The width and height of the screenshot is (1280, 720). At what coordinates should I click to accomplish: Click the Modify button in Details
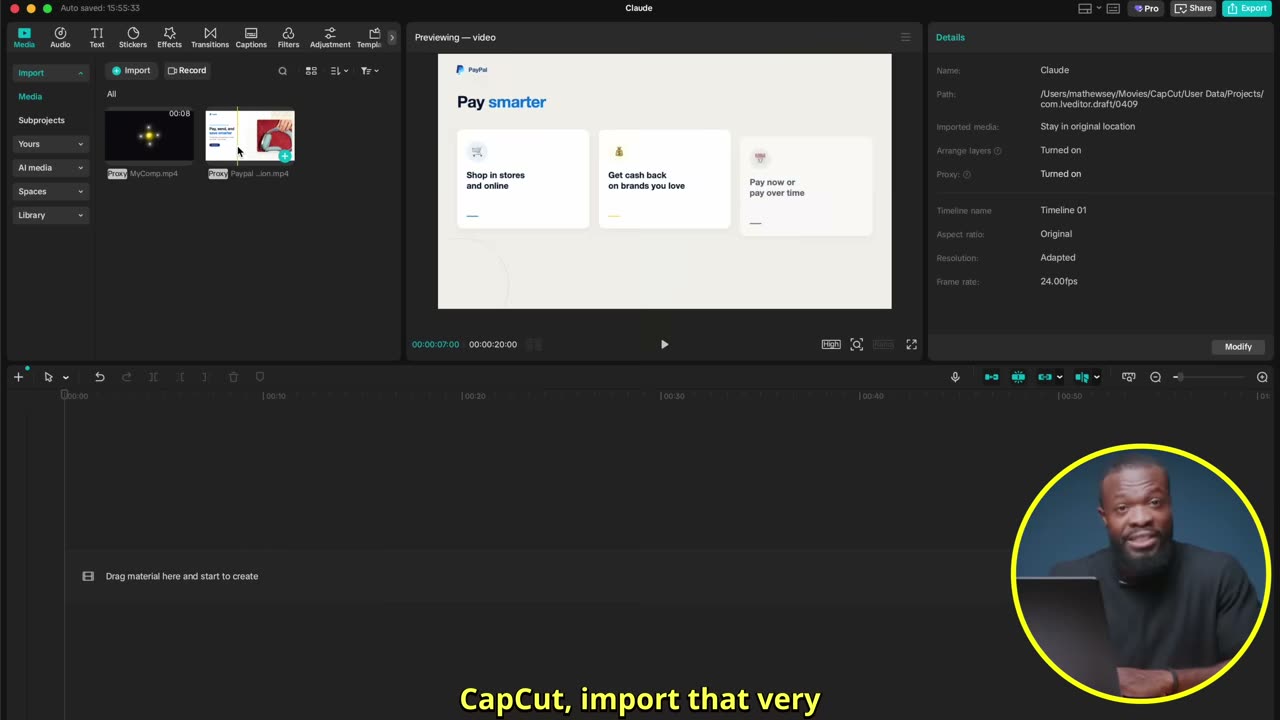1238,347
